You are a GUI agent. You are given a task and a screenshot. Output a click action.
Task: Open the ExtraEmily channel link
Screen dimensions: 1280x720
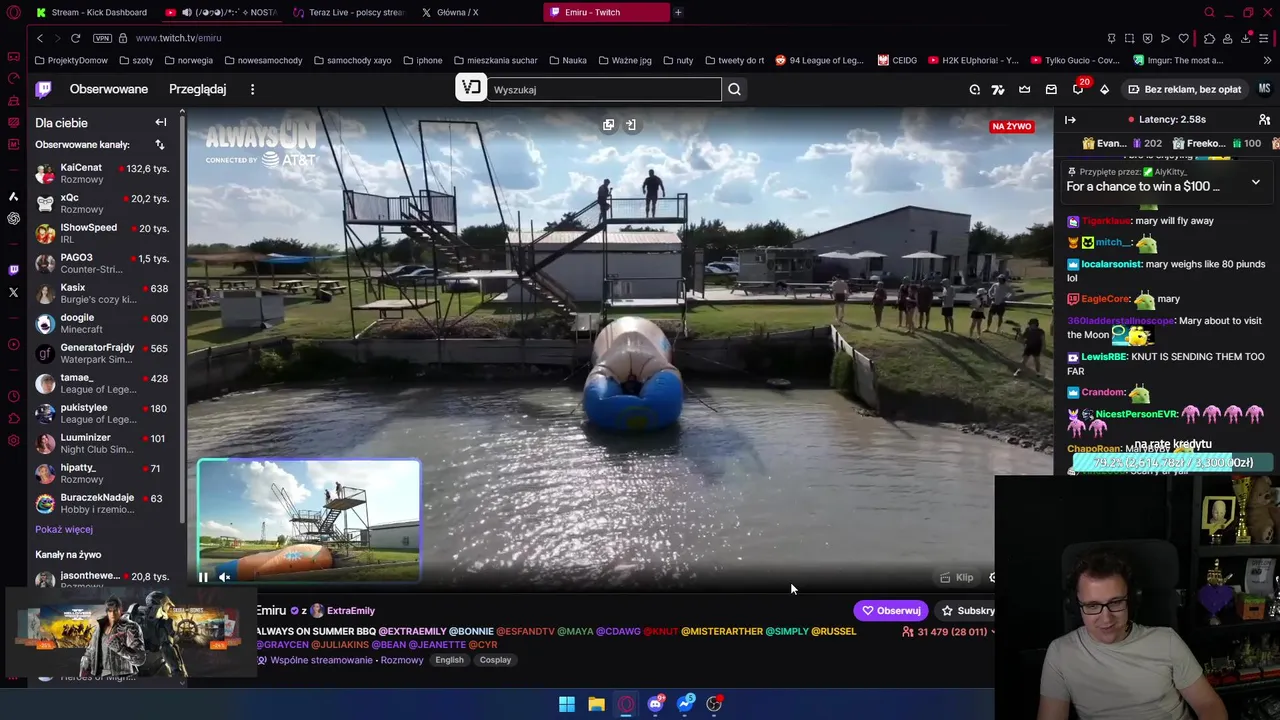click(x=350, y=611)
